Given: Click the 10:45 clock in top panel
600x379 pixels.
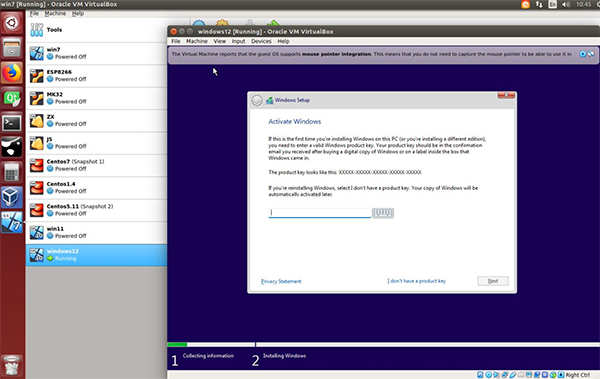Looking at the screenshot, I should 583,4.
